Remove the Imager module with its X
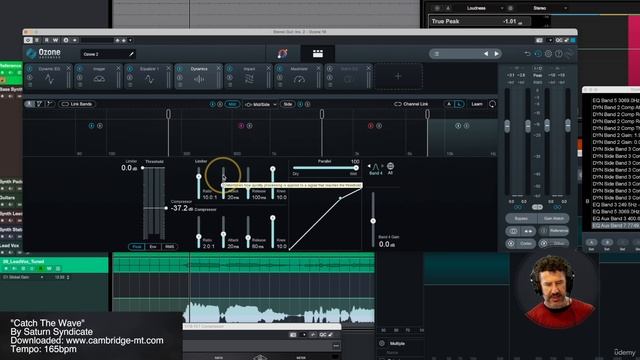Screen dimensions: 640x360 (118, 68)
